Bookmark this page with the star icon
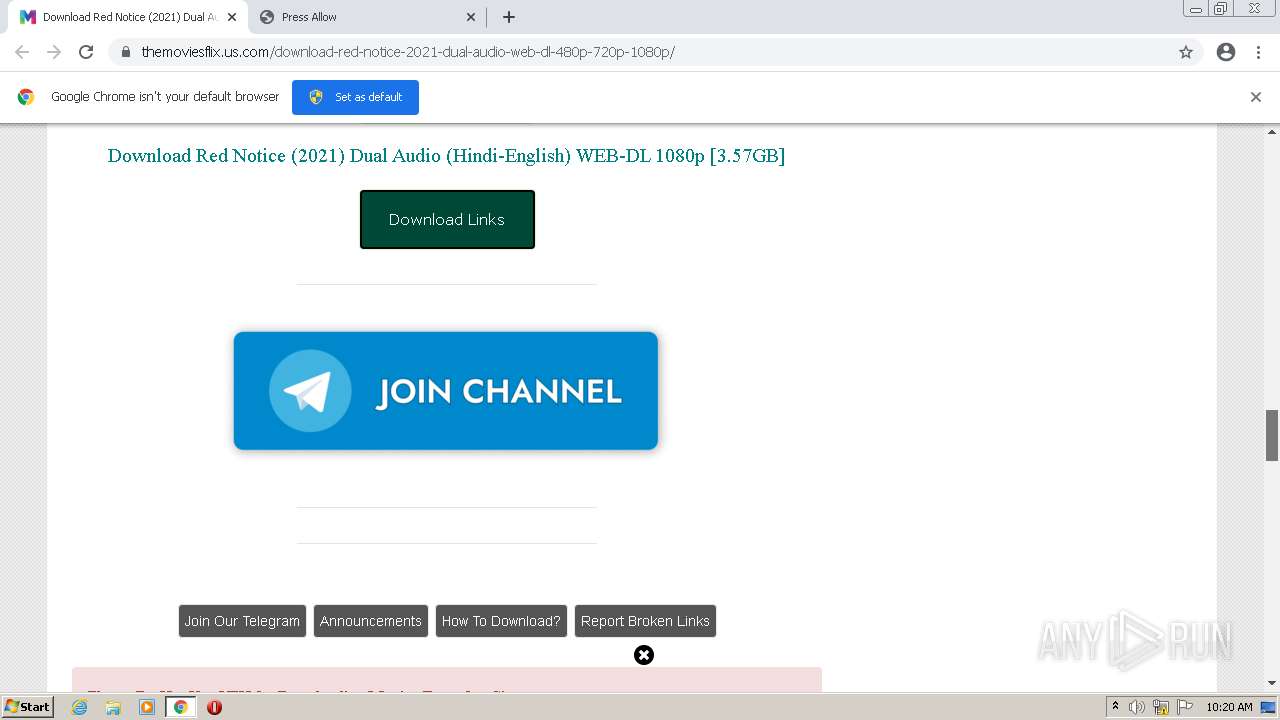 pyautogui.click(x=1186, y=52)
